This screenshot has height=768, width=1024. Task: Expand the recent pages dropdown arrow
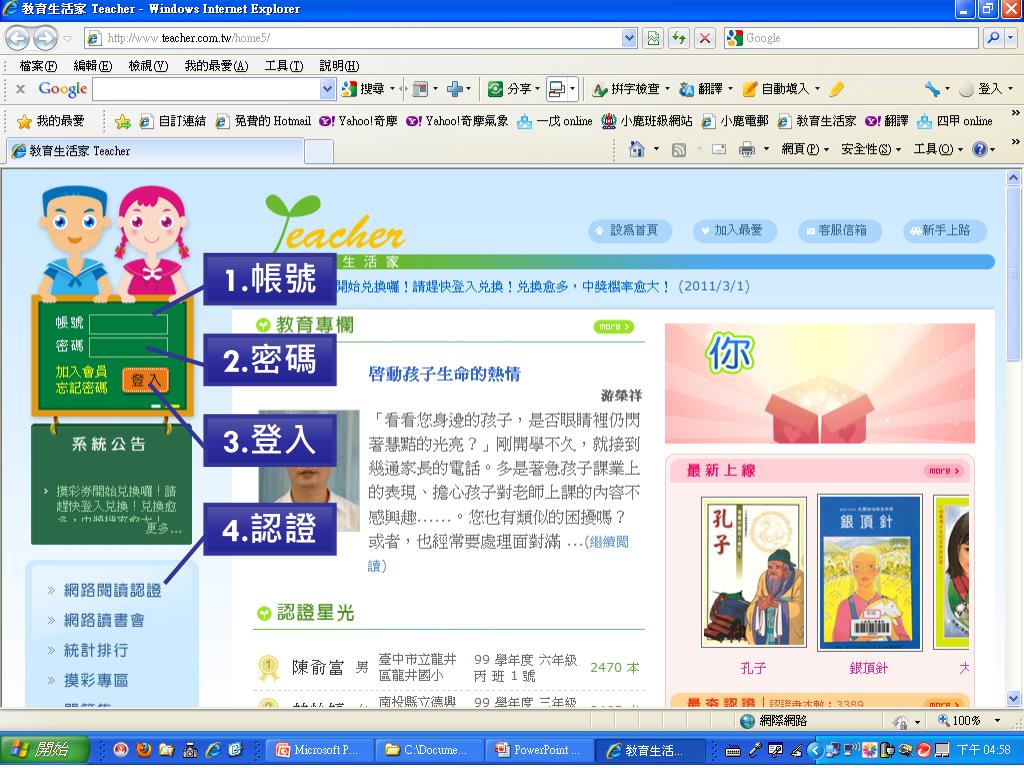tap(68, 39)
